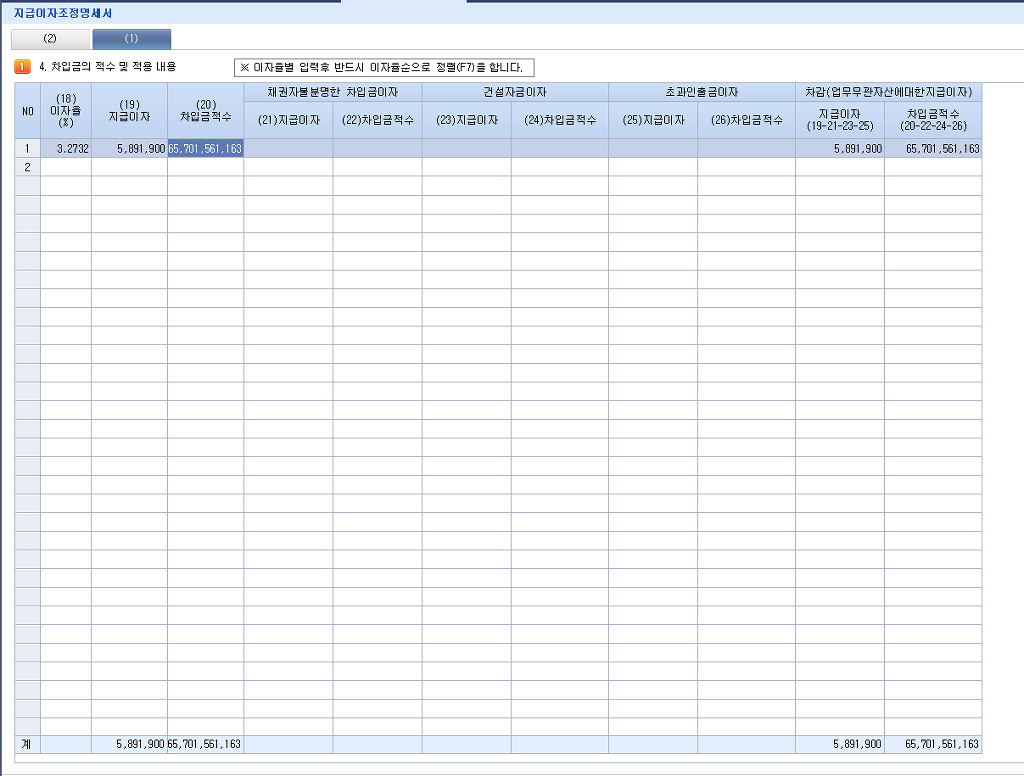Click the (24)차입금적수 column header

(560, 120)
